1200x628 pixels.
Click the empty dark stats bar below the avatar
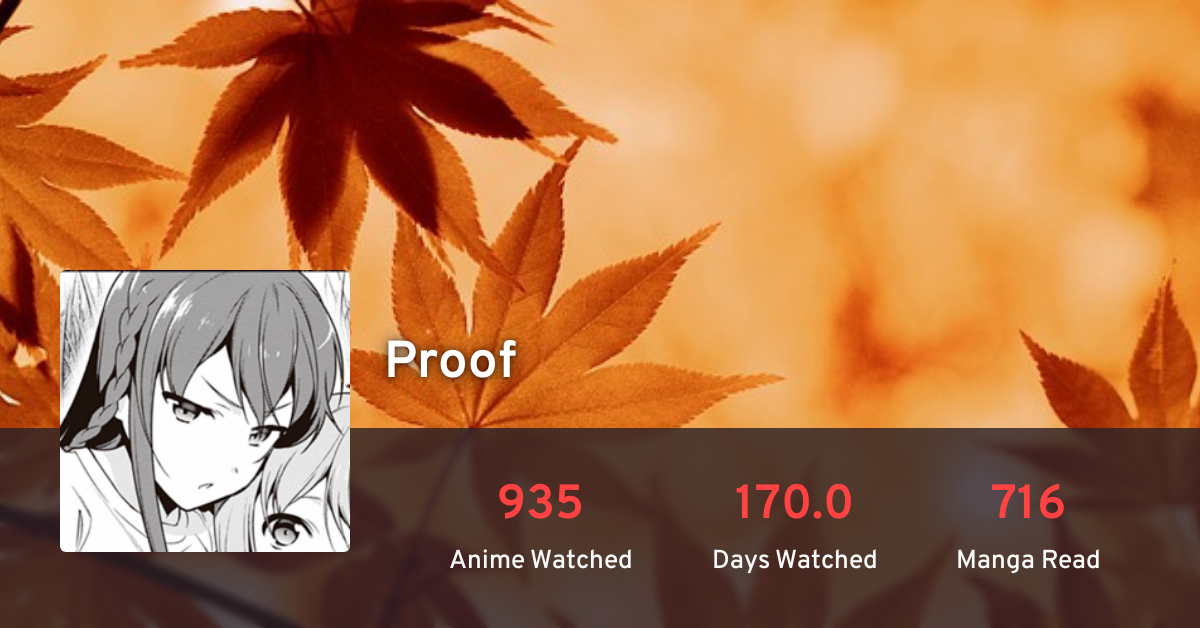[x=205, y=590]
